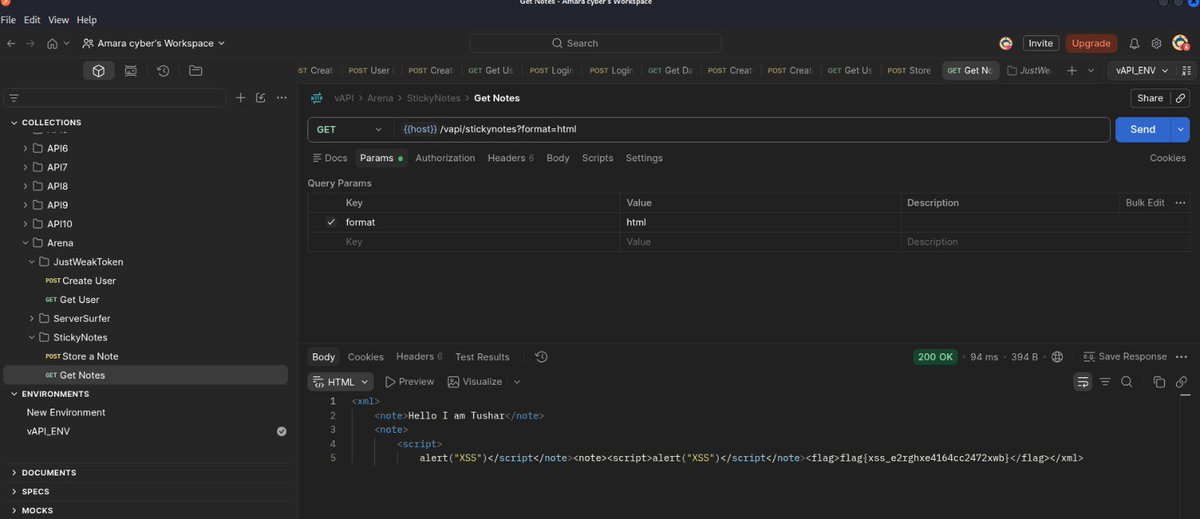This screenshot has width=1200, height=519.
Task: Click the import icon beside the sidebar plus
Action: coord(261,98)
